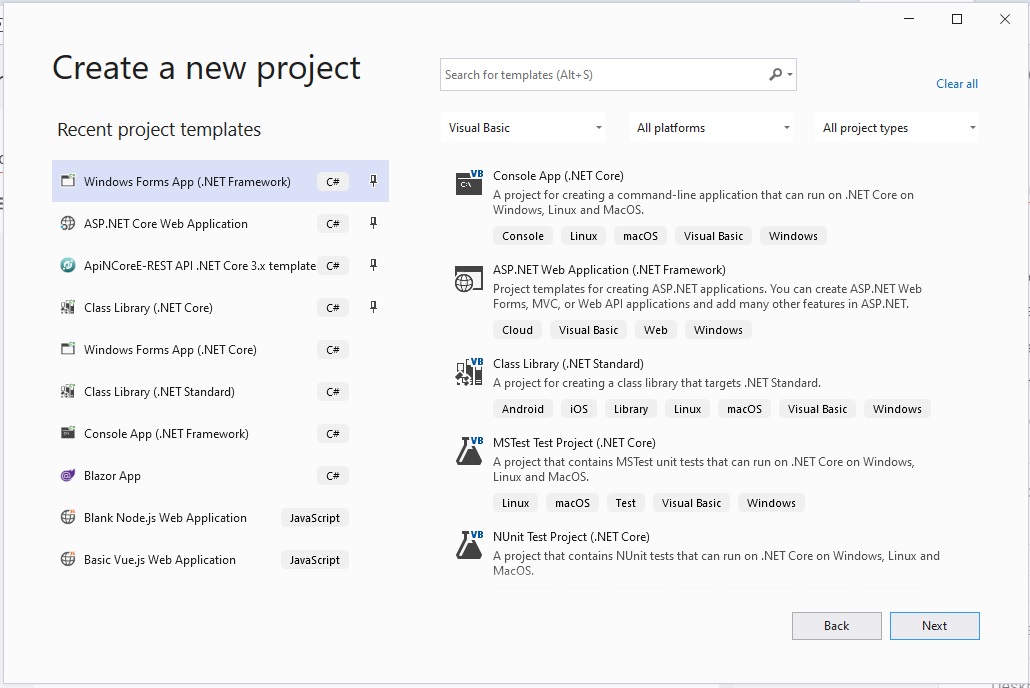Click Windows Forms App (.NET Core) icon

(68, 349)
